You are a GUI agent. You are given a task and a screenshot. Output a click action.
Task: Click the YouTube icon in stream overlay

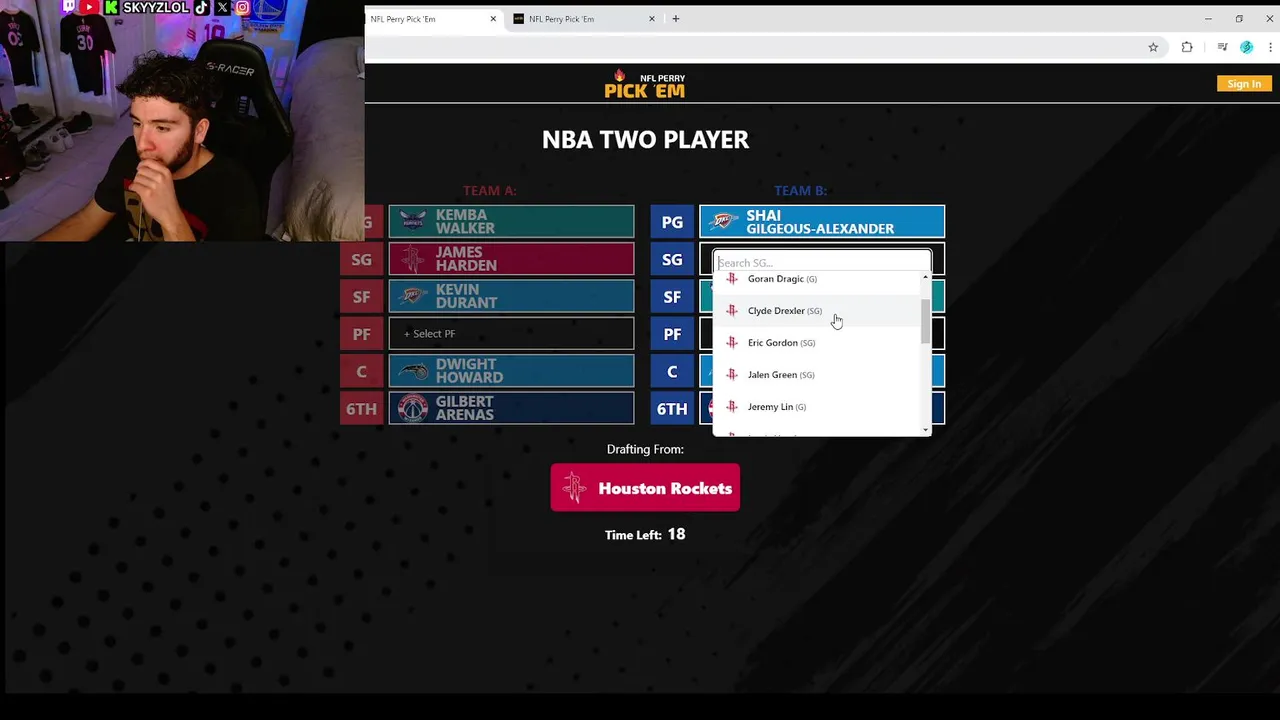[x=90, y=7]
